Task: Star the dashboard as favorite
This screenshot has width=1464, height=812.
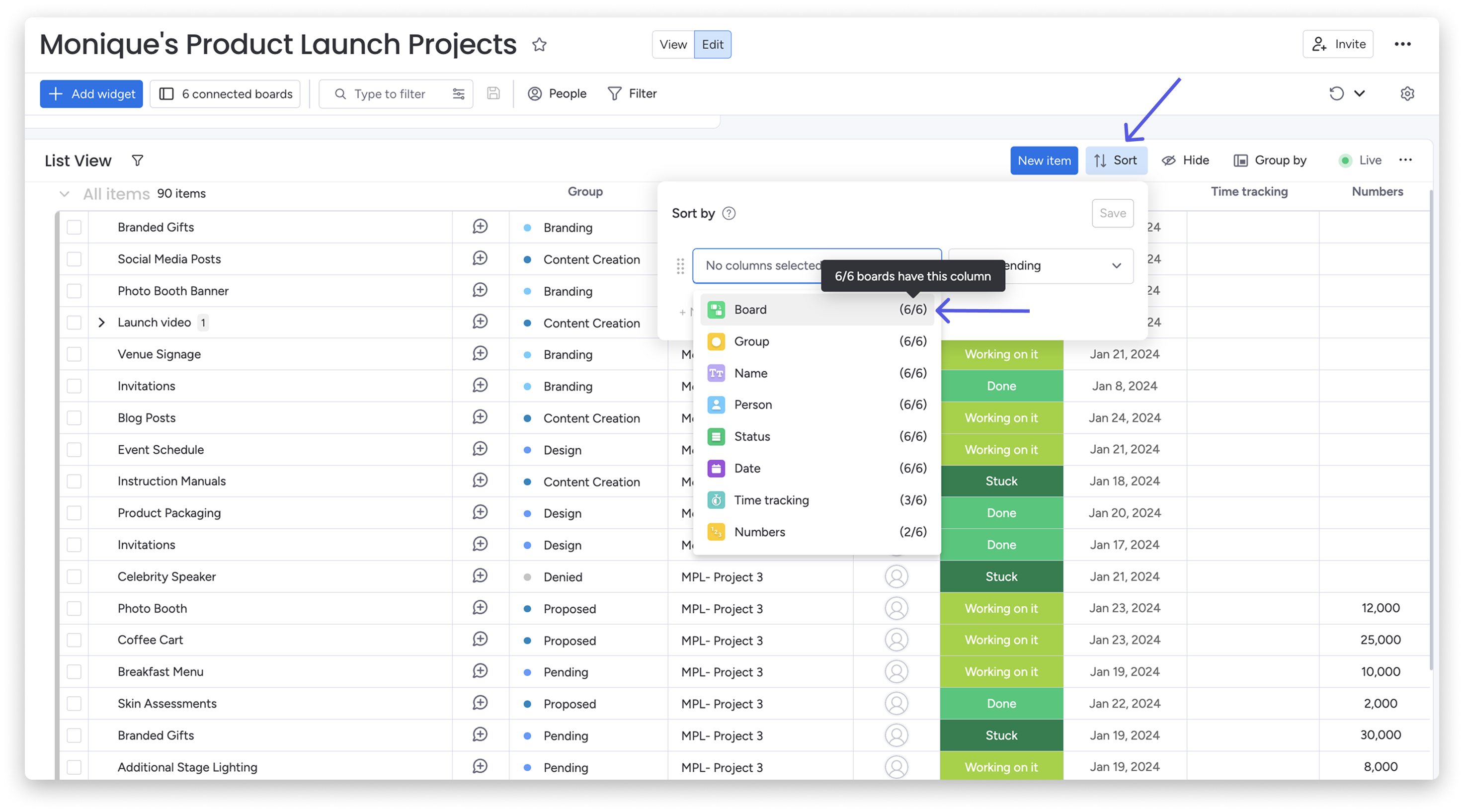Action: (x=539, y=44)
